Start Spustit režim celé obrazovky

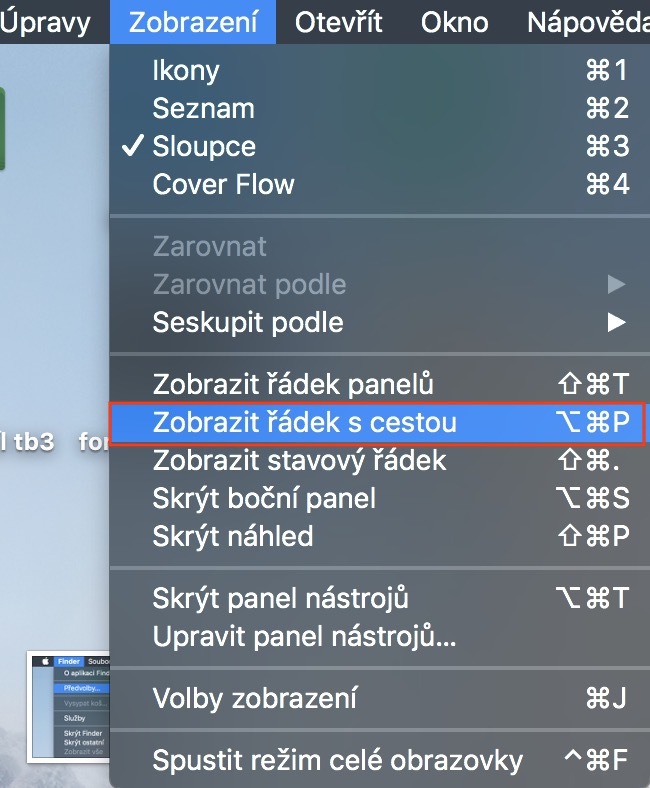point(337,760)
